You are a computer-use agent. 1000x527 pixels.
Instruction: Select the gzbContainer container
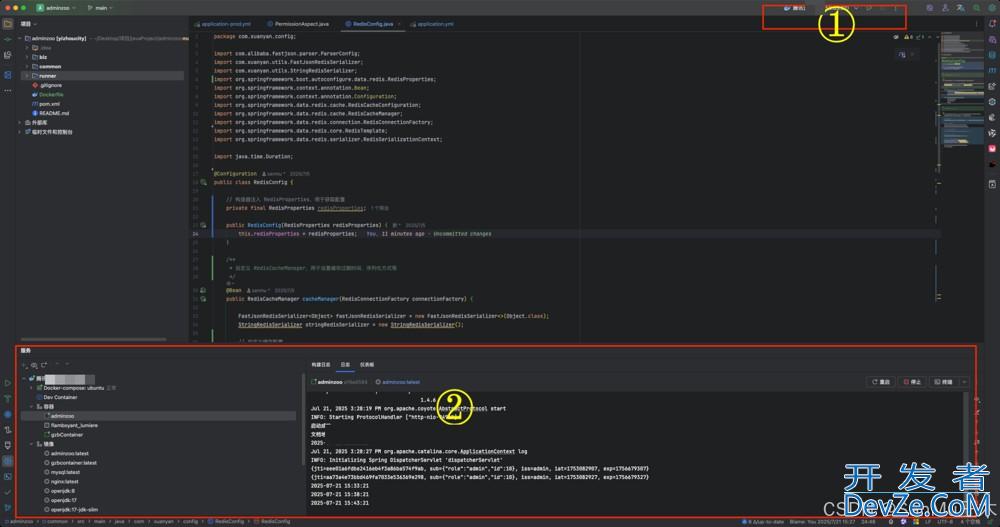[63, 434]
